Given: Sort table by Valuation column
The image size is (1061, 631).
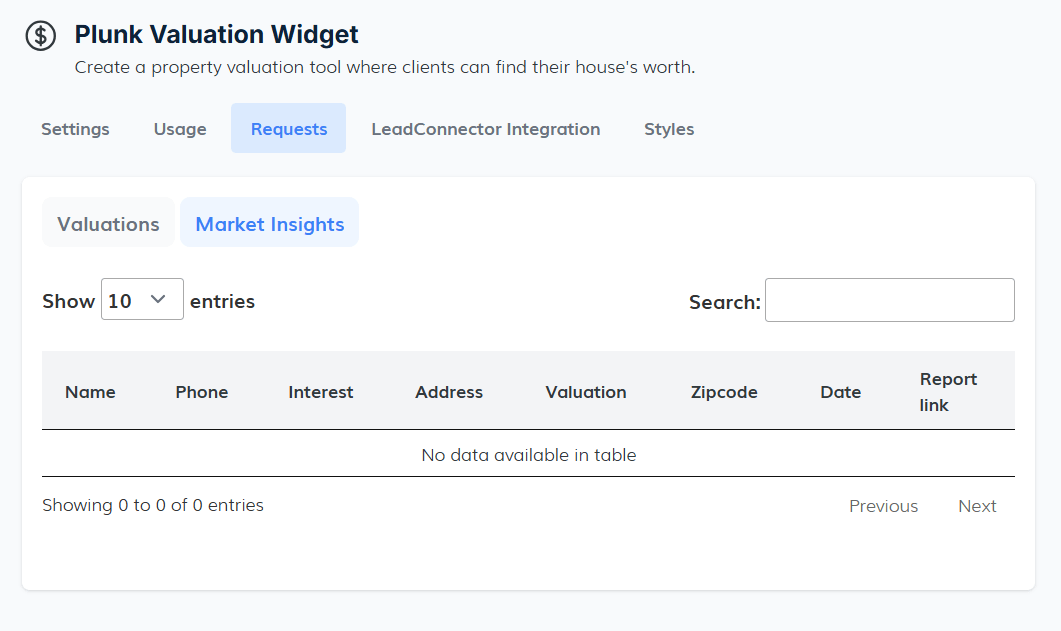Looking at the screenshot, I should 586,392.
